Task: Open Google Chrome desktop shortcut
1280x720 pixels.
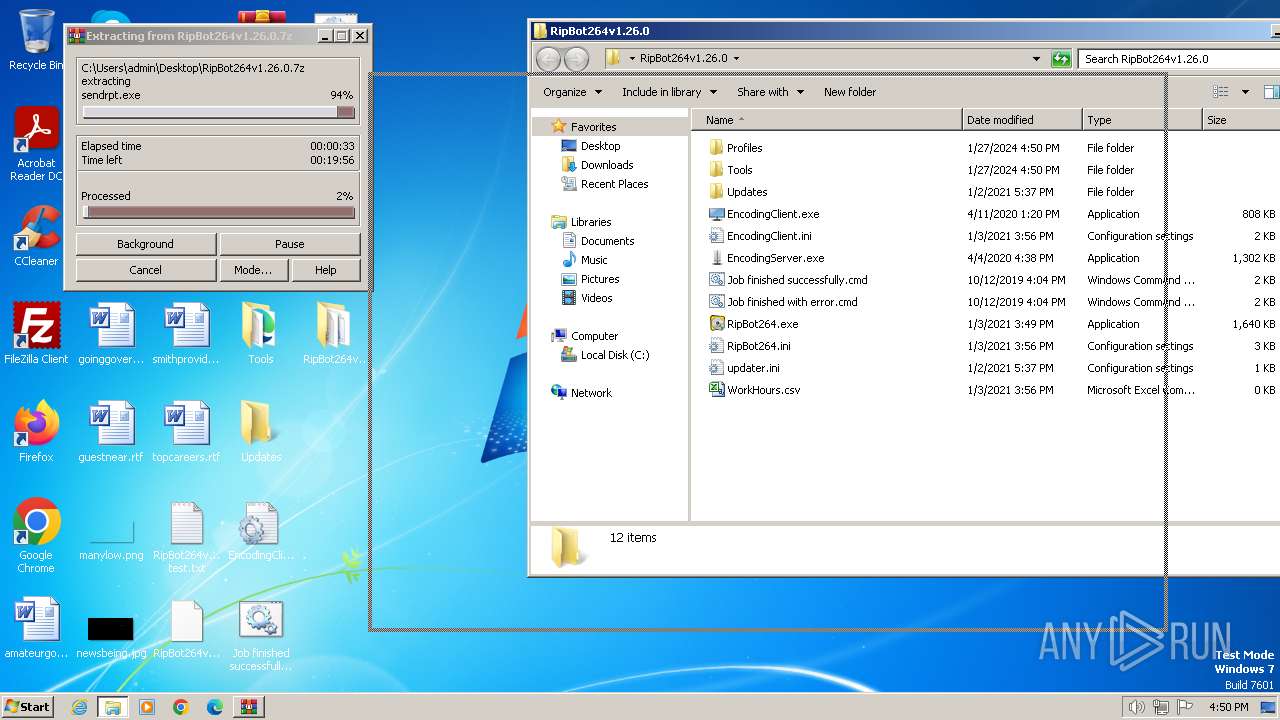Action: click(x=36, y=536)
